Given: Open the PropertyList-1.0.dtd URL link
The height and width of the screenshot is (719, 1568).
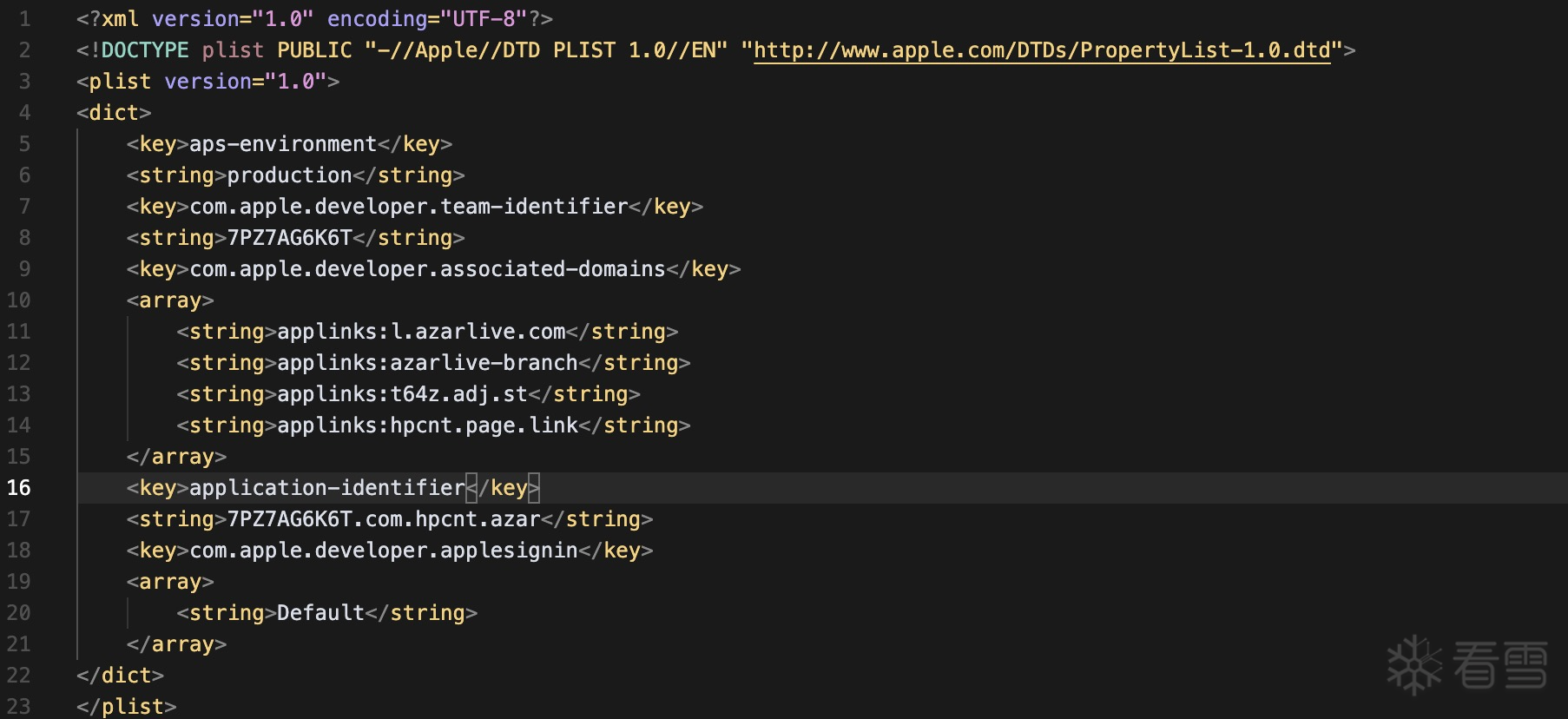Looking at the screenshot, I should [1041, 50].
